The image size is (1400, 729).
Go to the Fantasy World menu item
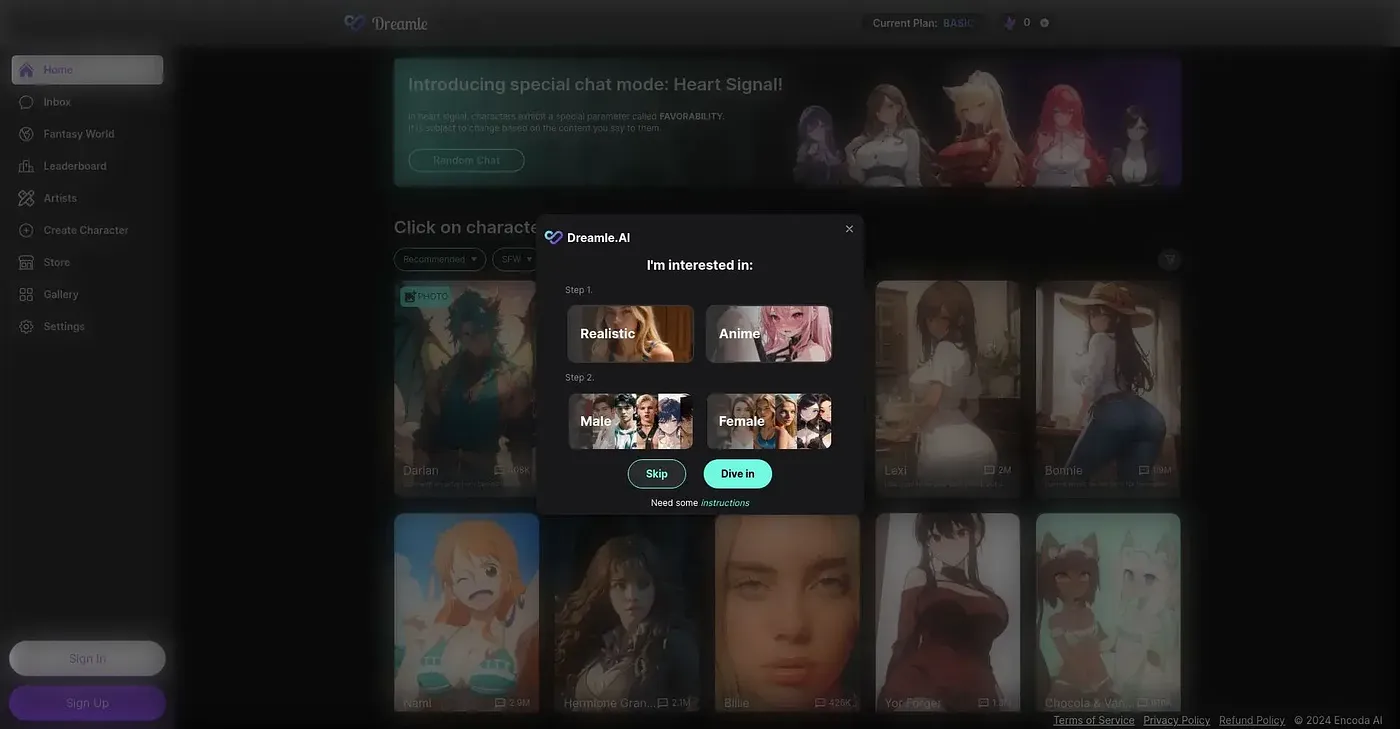pos(79,134)
